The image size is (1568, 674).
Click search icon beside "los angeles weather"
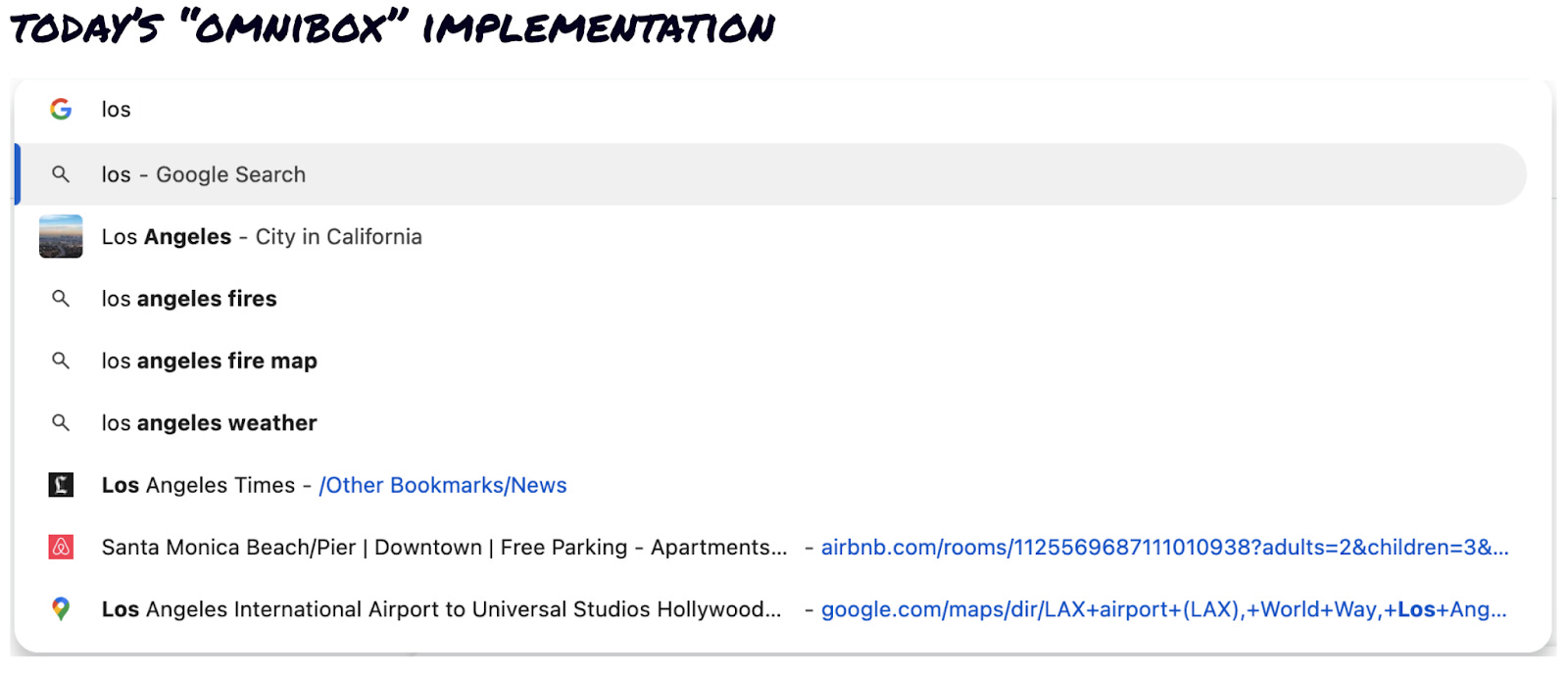click(61, 422)
